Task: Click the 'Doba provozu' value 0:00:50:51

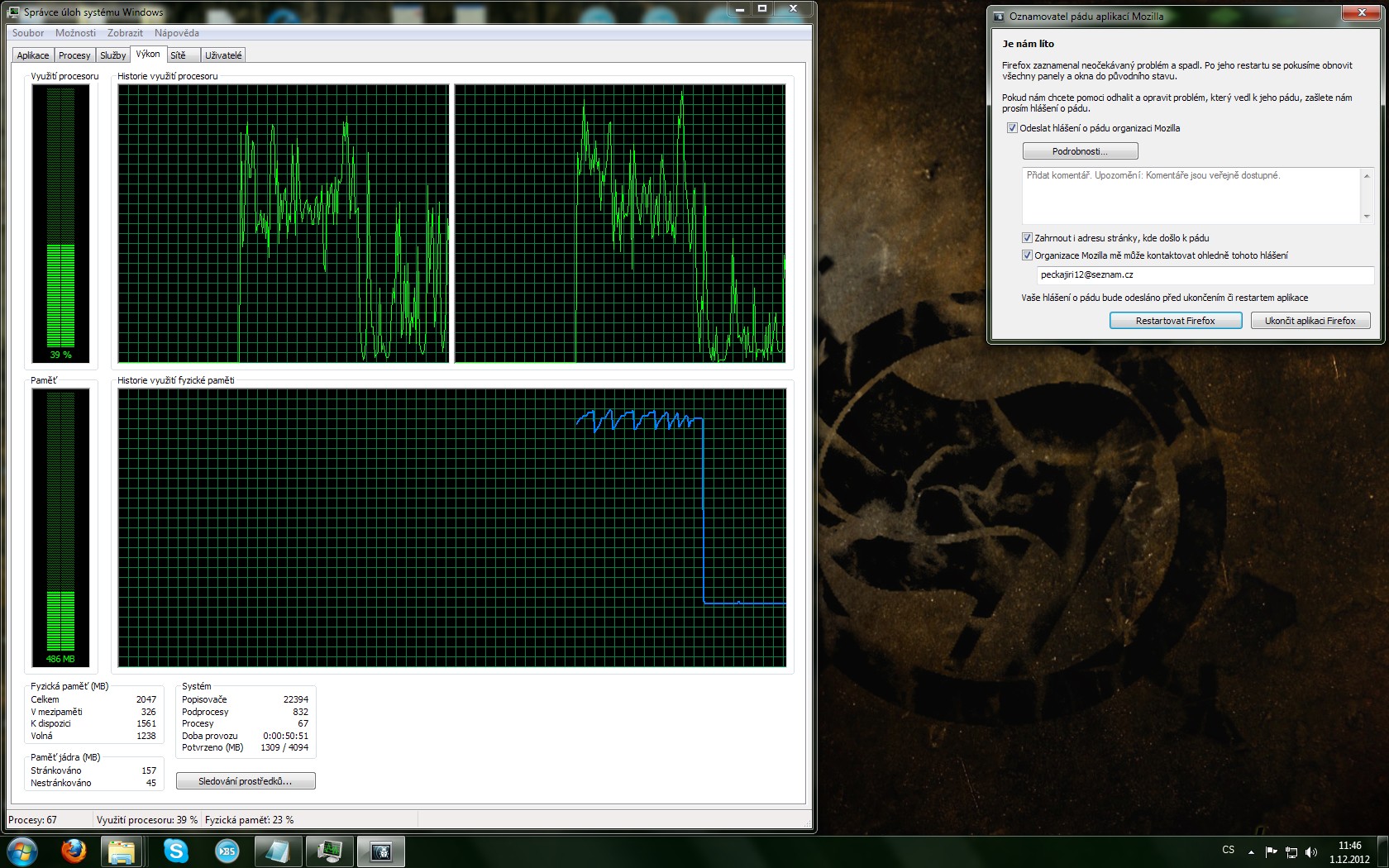Action: point(286,736)
